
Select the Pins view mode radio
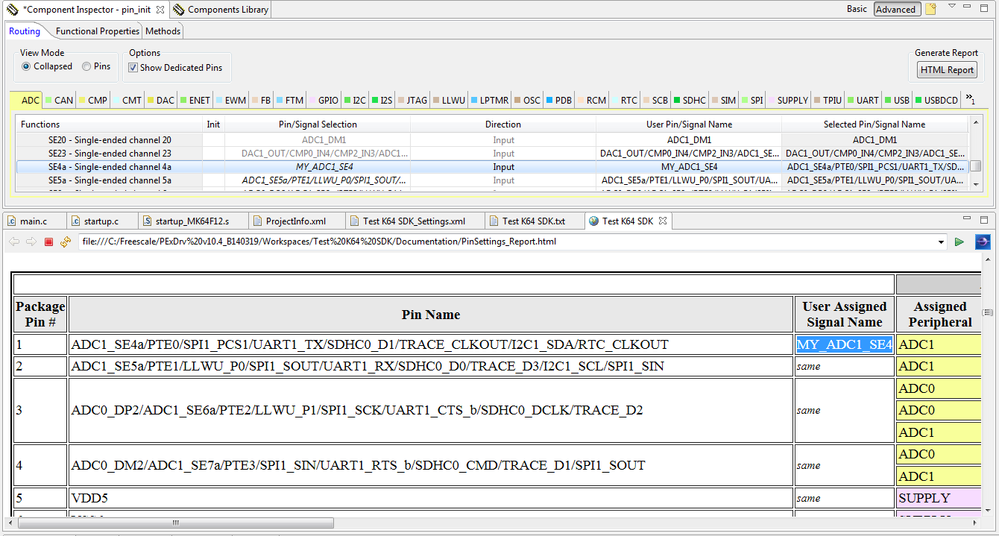pyautogui.click(x=87, y=66)
